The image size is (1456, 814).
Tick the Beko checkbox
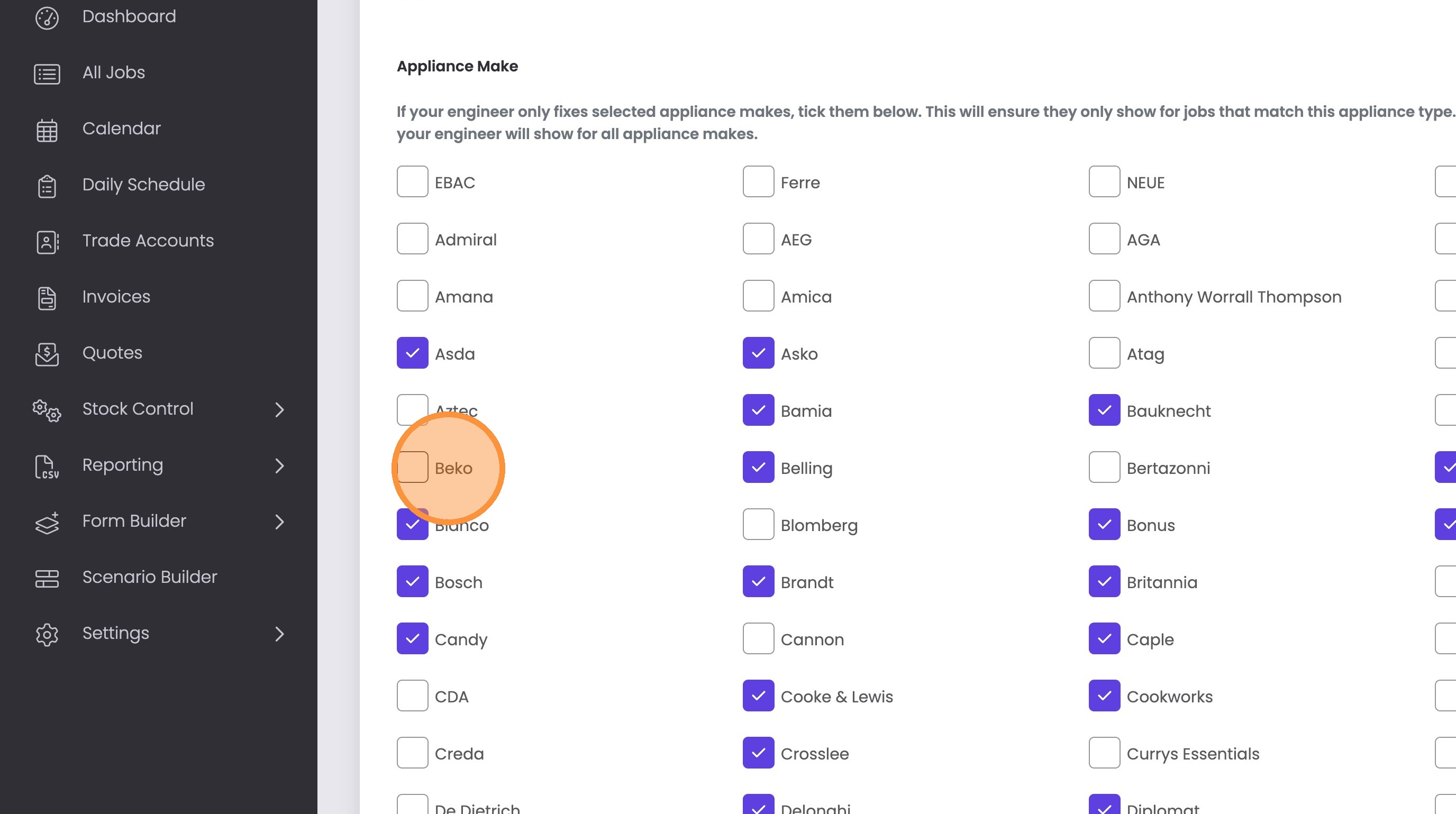point(413,467)
